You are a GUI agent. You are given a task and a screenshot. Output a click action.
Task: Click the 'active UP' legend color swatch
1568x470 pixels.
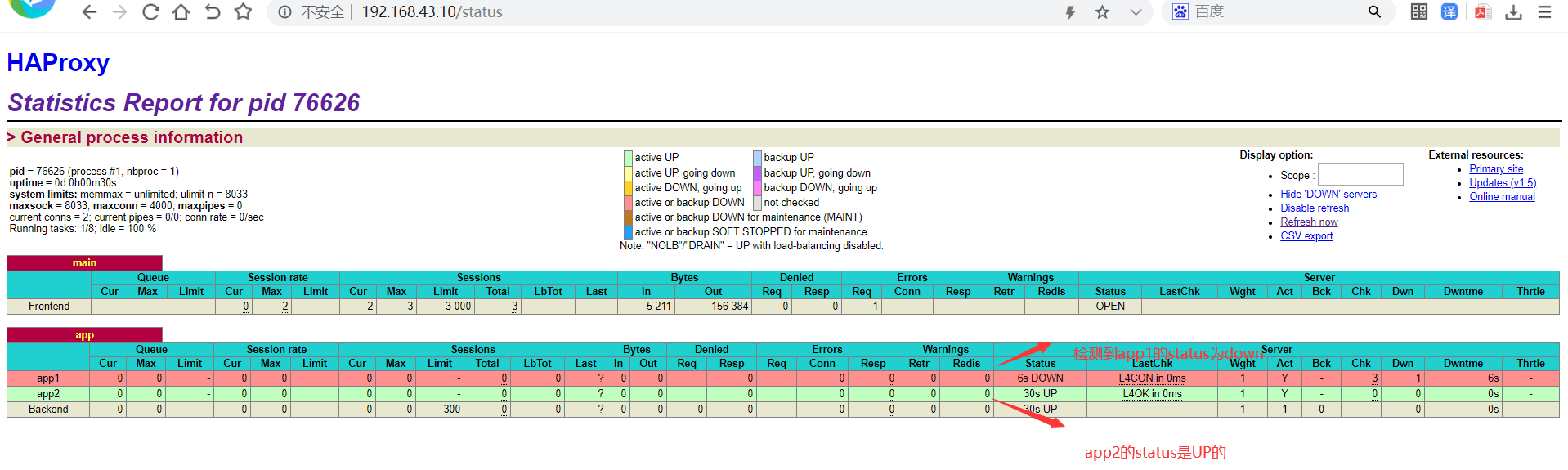(x=628, y=158)
